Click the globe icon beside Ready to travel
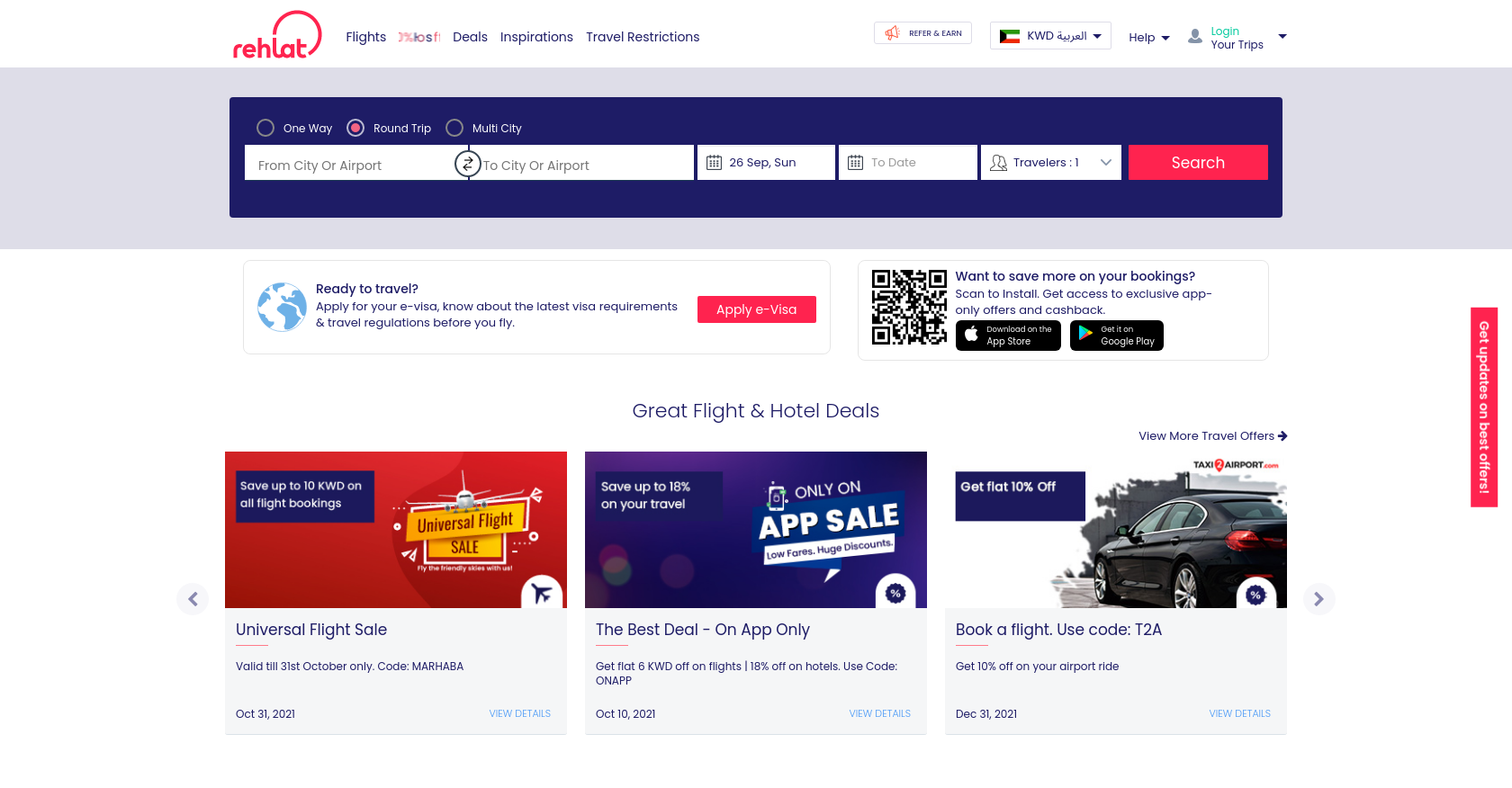 [x=282, y=307]
